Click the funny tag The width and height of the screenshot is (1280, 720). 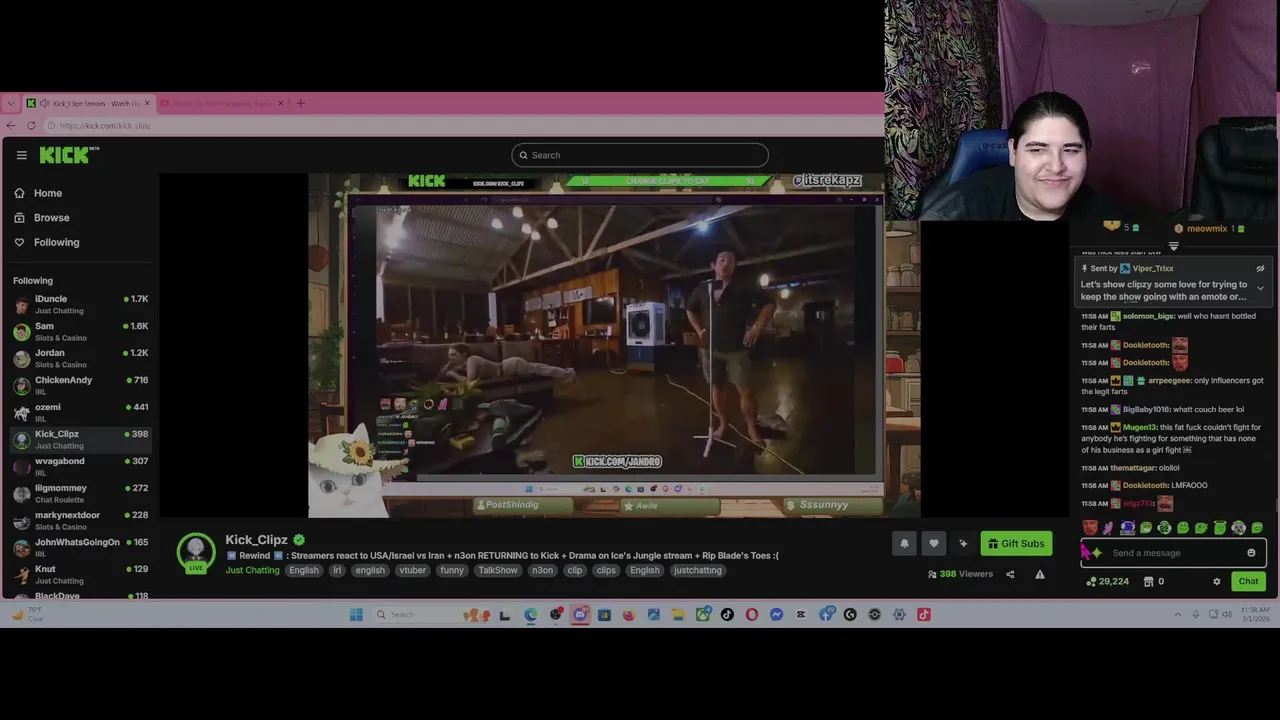[452, 570]
